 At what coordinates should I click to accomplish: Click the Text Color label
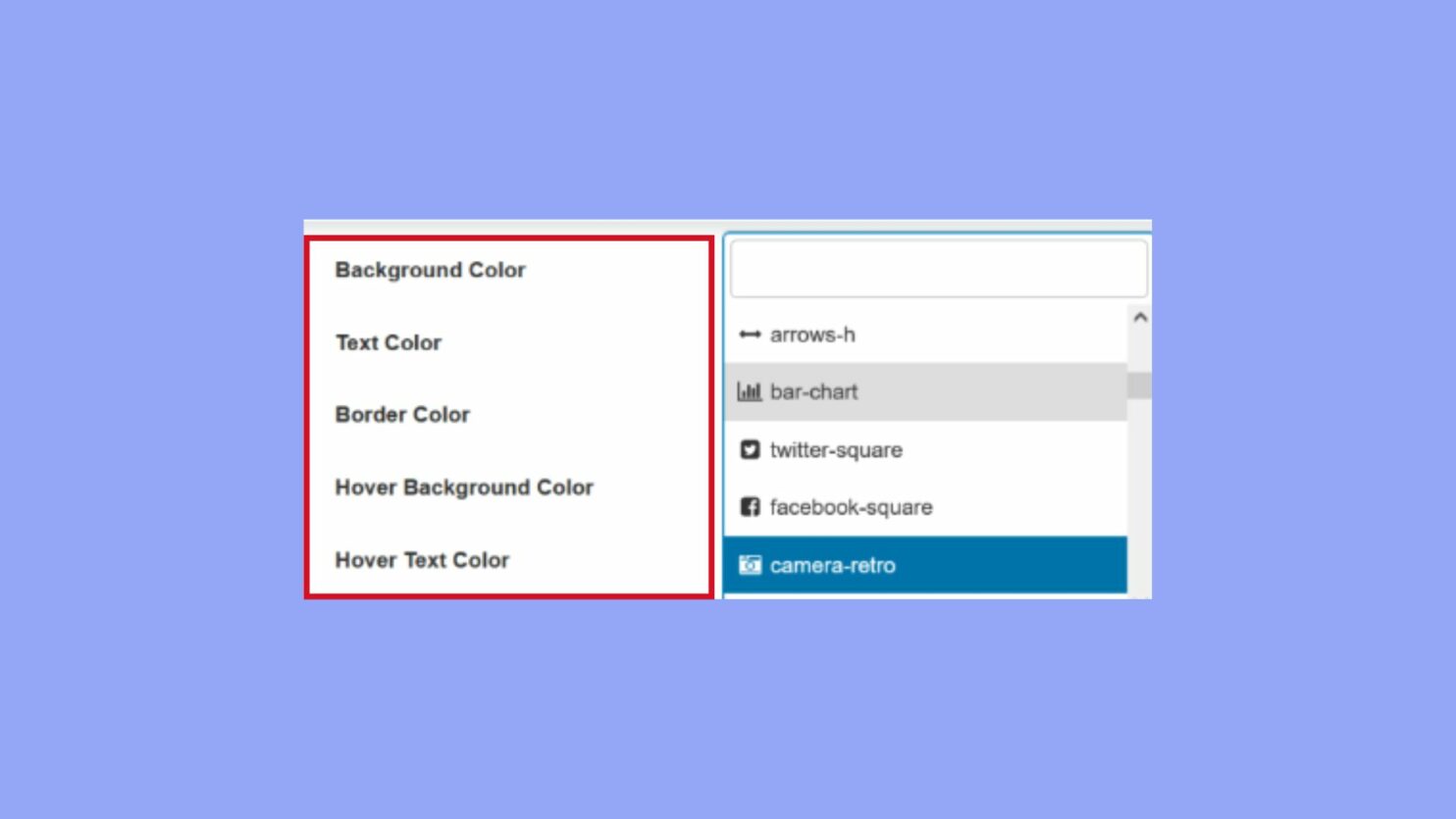(389, 342)
